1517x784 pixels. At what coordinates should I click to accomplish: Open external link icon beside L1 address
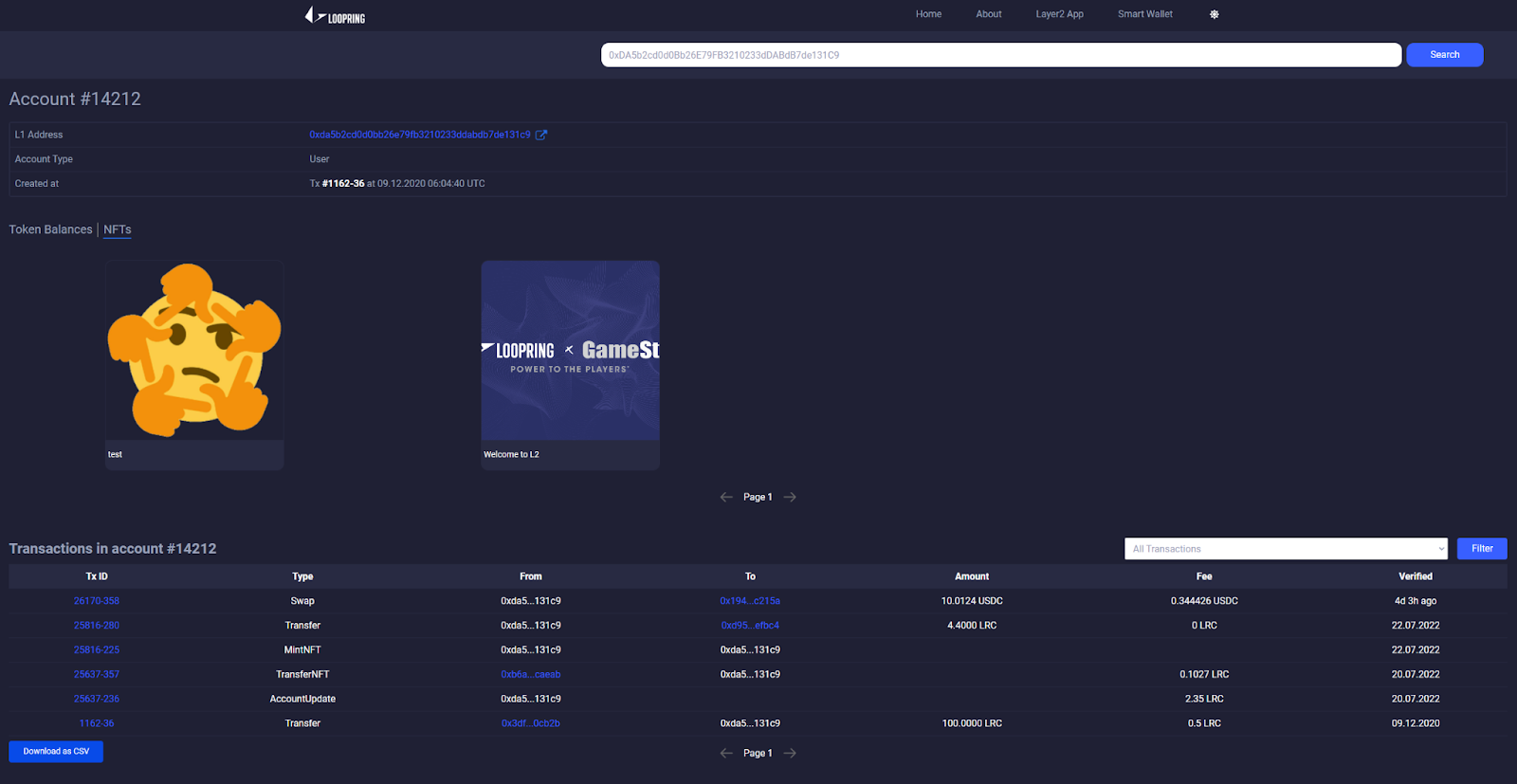(x=541, y=135)
